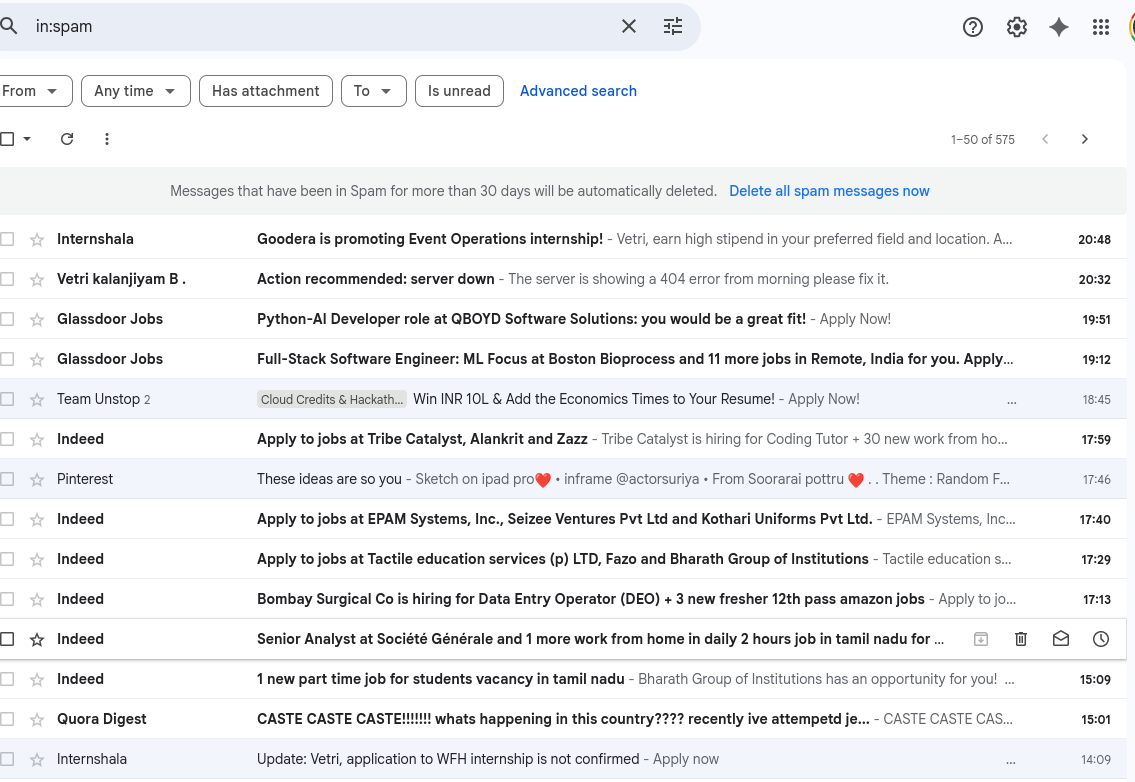Star the Vetri kalanjiyam B email
The image size is (1135, 782).
pyautogui.click(x=37, y=279)
